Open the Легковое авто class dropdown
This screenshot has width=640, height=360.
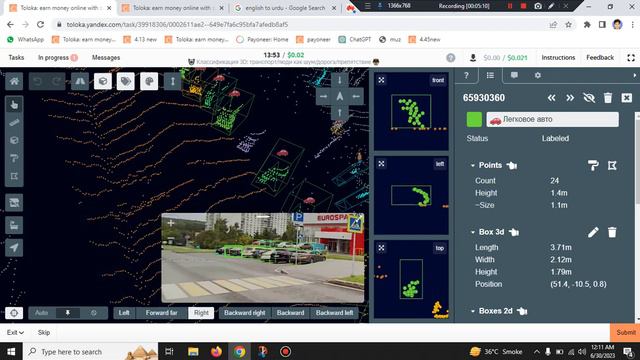point(552,120)
